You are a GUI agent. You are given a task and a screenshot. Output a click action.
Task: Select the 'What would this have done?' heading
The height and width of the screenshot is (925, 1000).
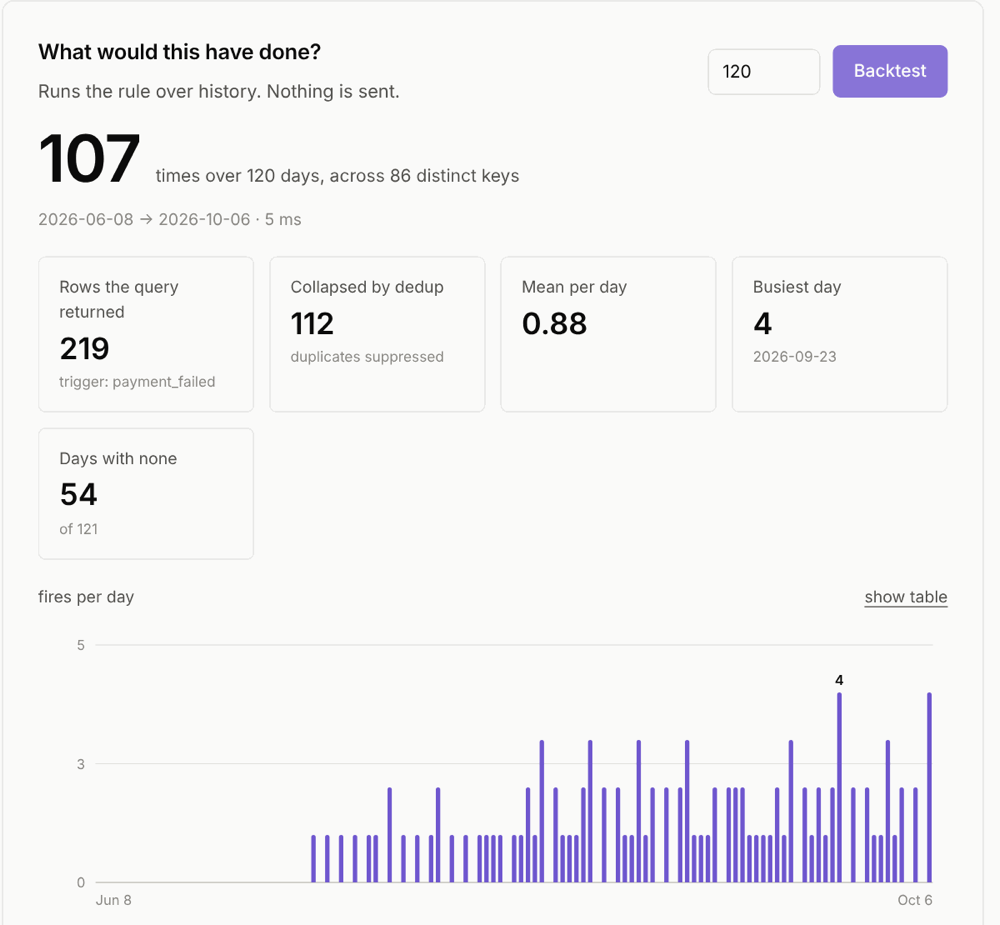click(x=179, y=52)
